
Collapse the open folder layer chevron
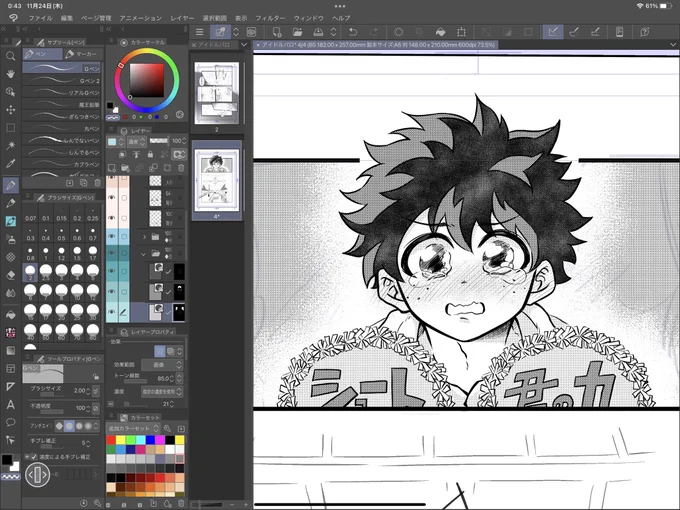(144, 253)
